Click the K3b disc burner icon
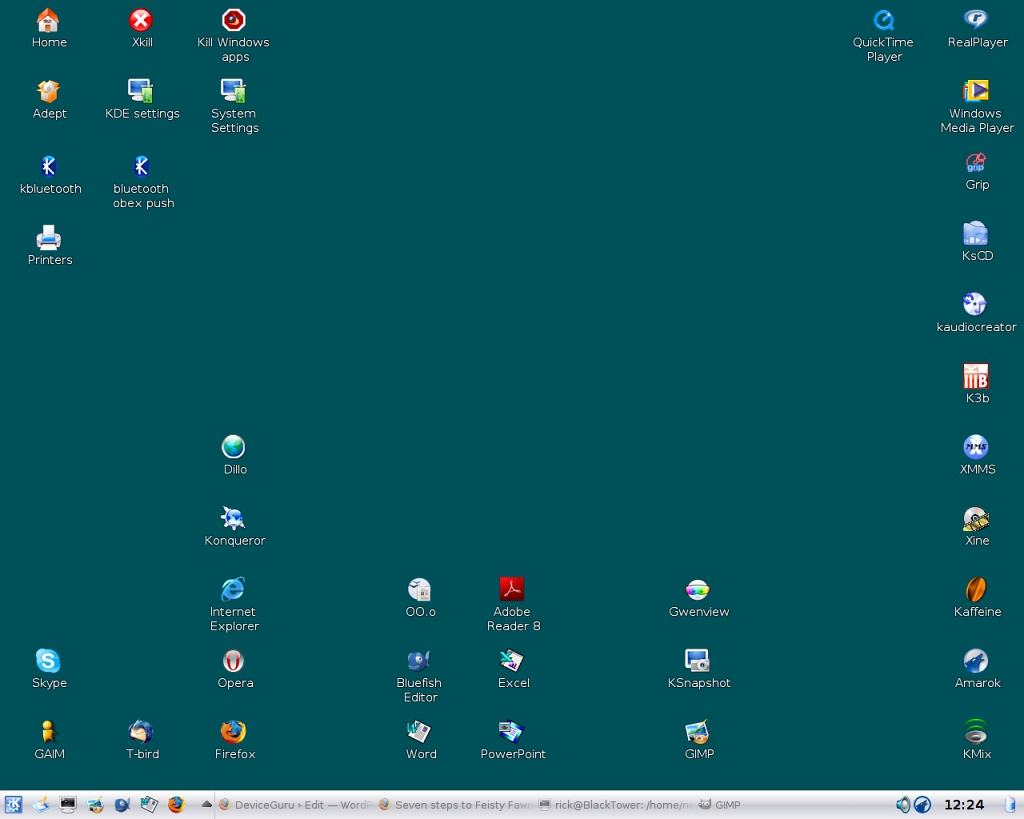The width and height of the screenshot is (1024, 819). pyautogui.click(x=976, y=376)
